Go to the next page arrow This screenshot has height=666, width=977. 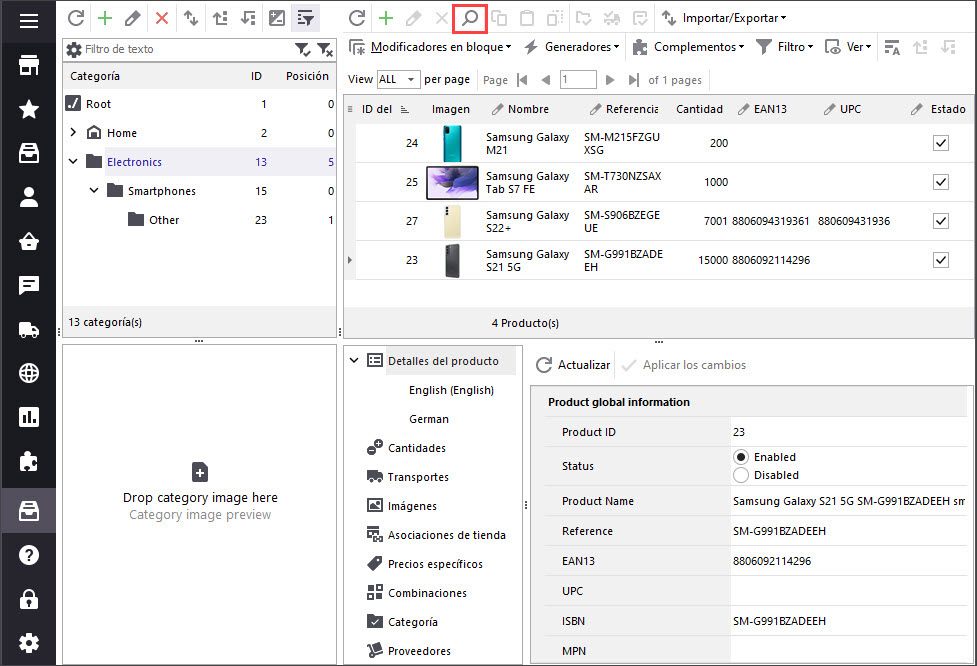point(610,80)
